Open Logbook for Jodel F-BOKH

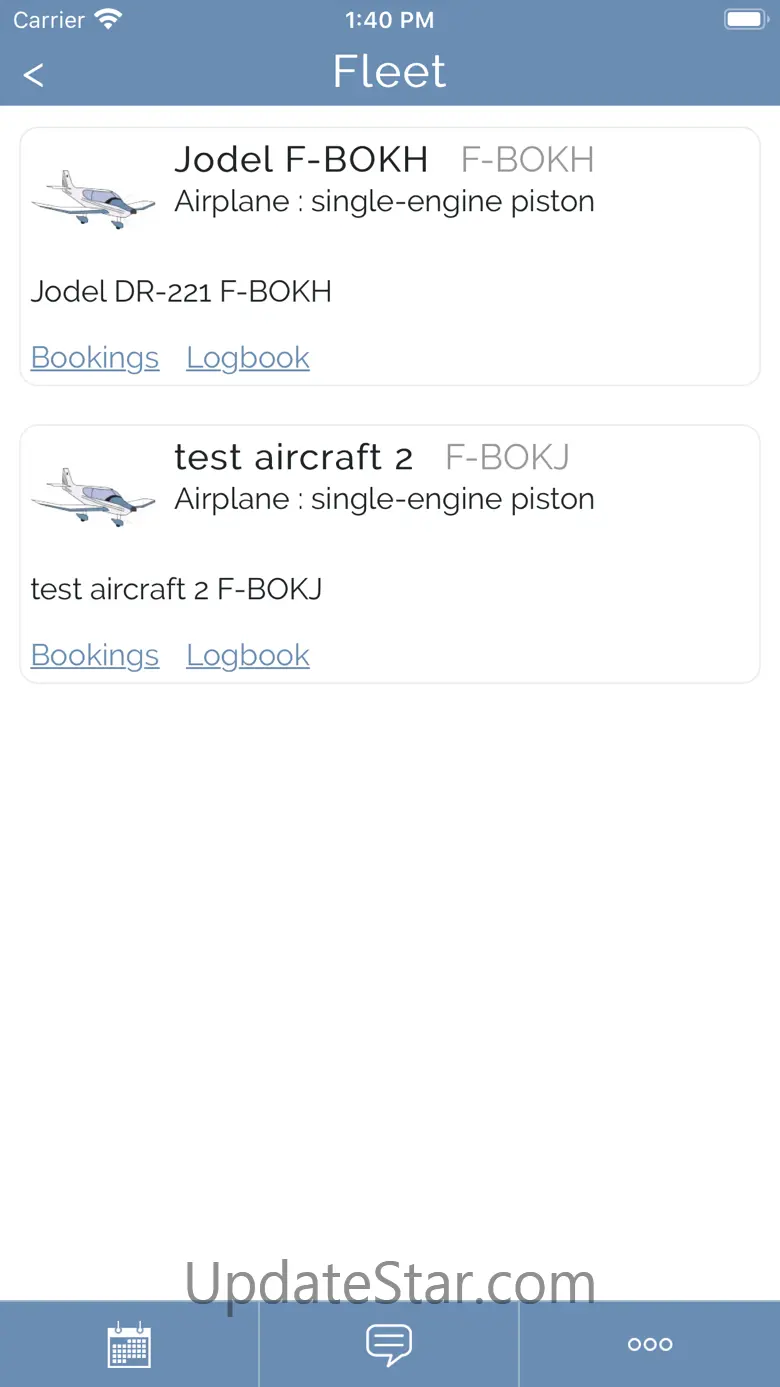click(x=248, y=358)
